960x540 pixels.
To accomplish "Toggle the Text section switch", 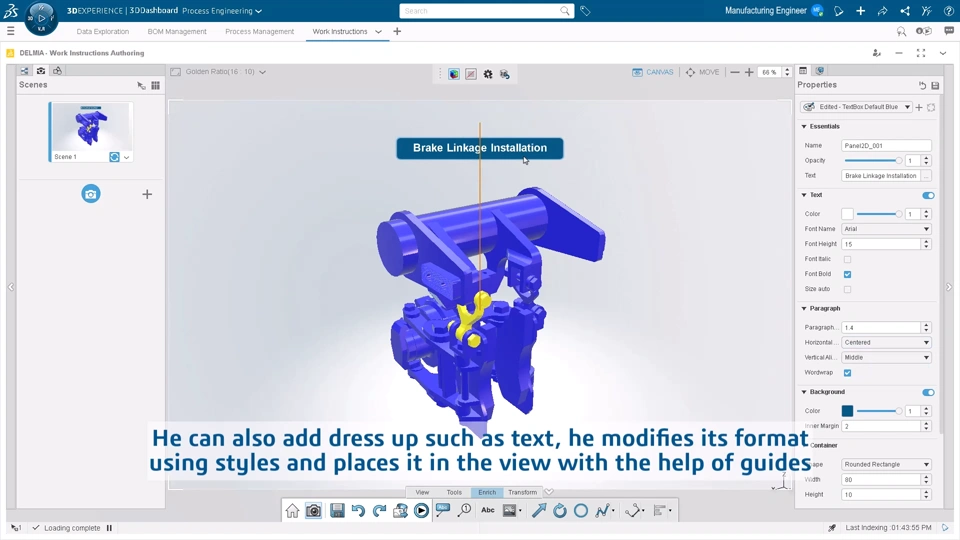I will [928, 195].
